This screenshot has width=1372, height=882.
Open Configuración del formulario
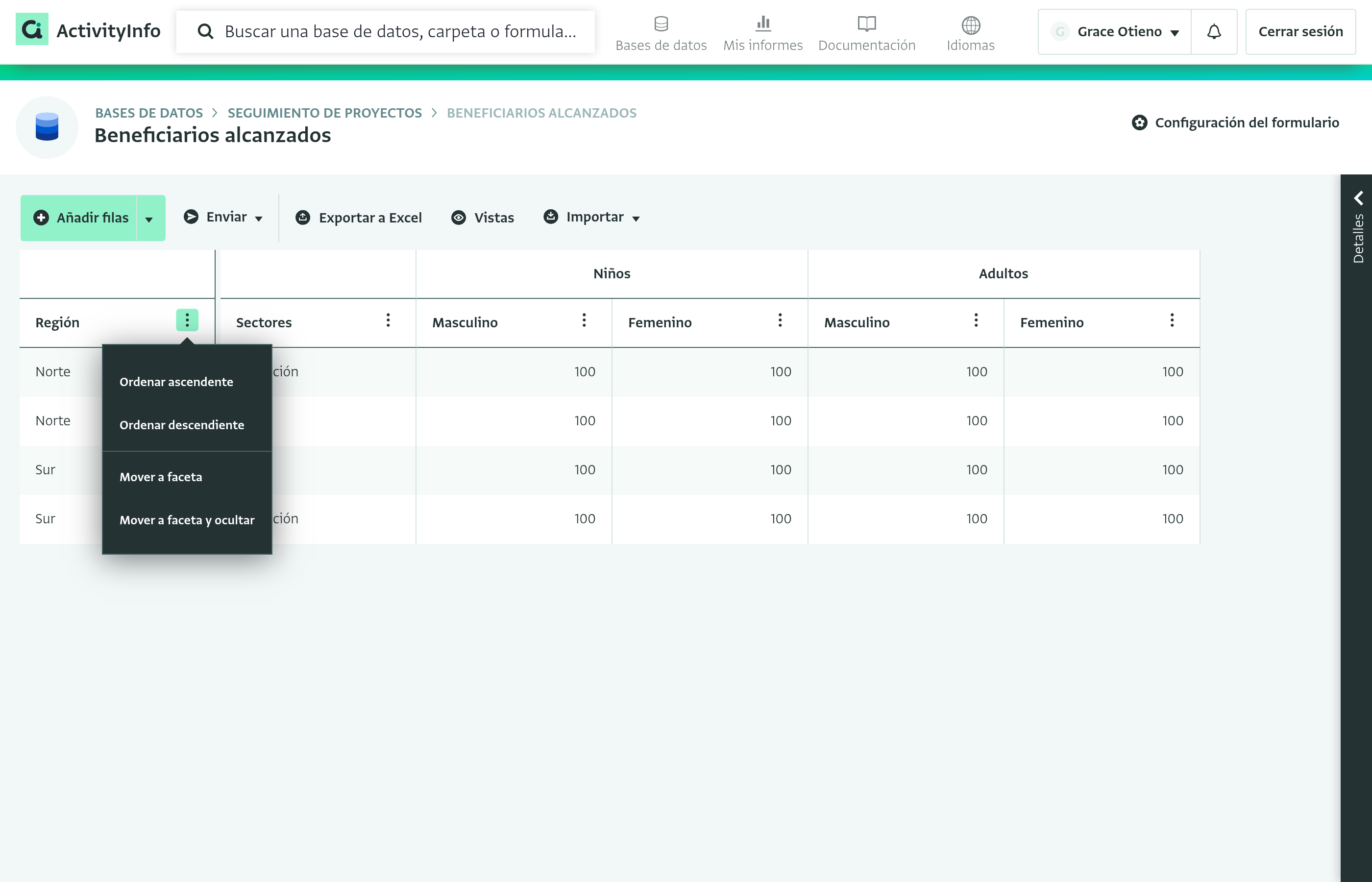[x=1235, y=122]
